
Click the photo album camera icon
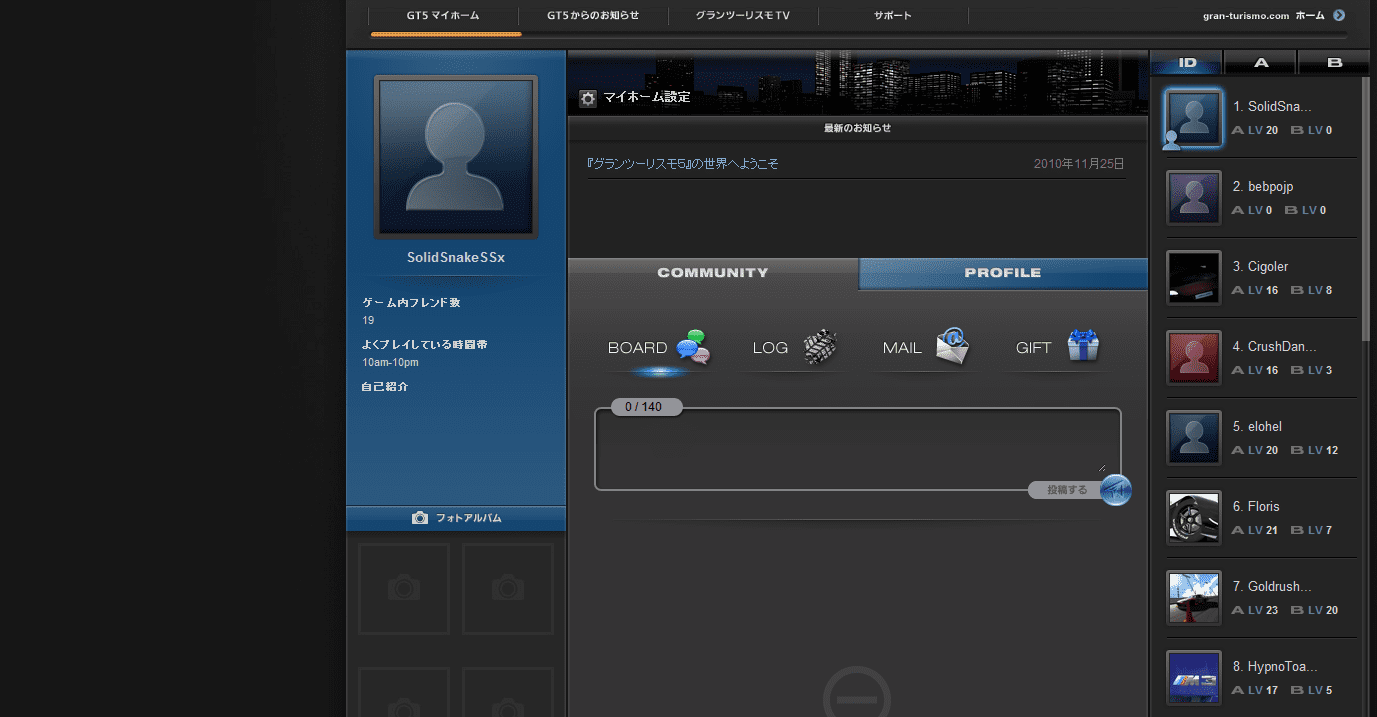420,518
